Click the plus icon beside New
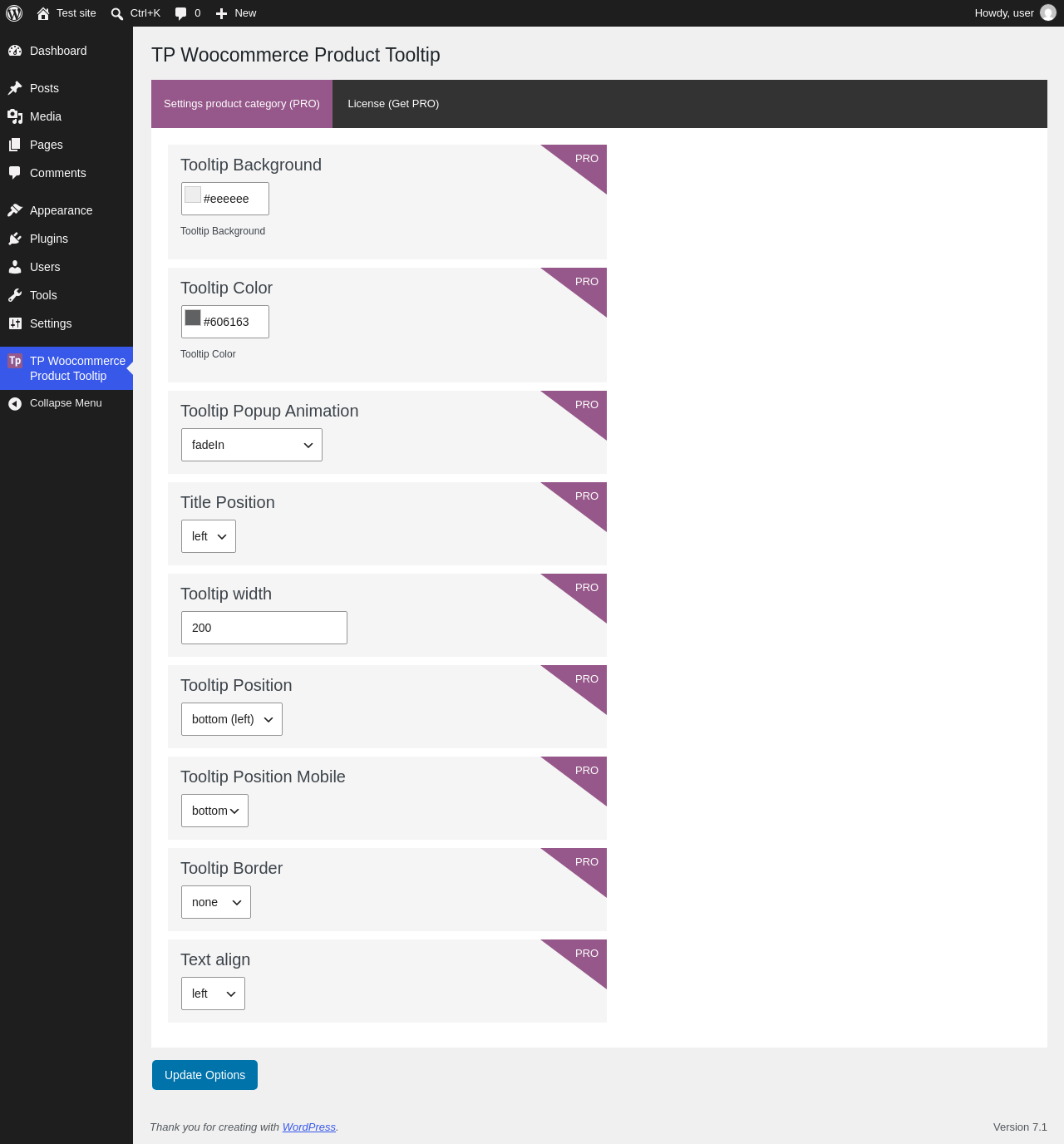 pos(221,13)
